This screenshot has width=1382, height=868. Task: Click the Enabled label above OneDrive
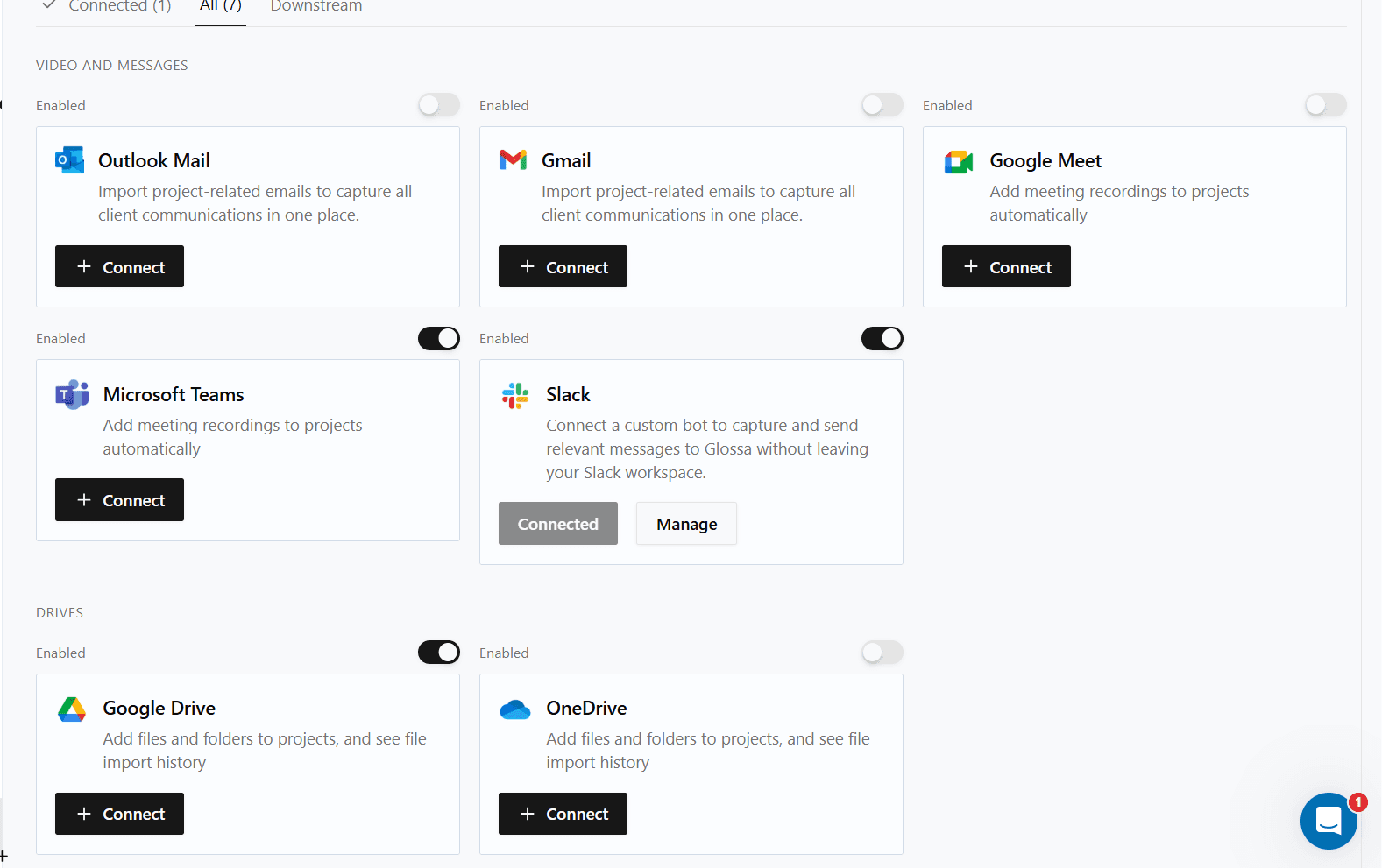[x=504, y=653]
